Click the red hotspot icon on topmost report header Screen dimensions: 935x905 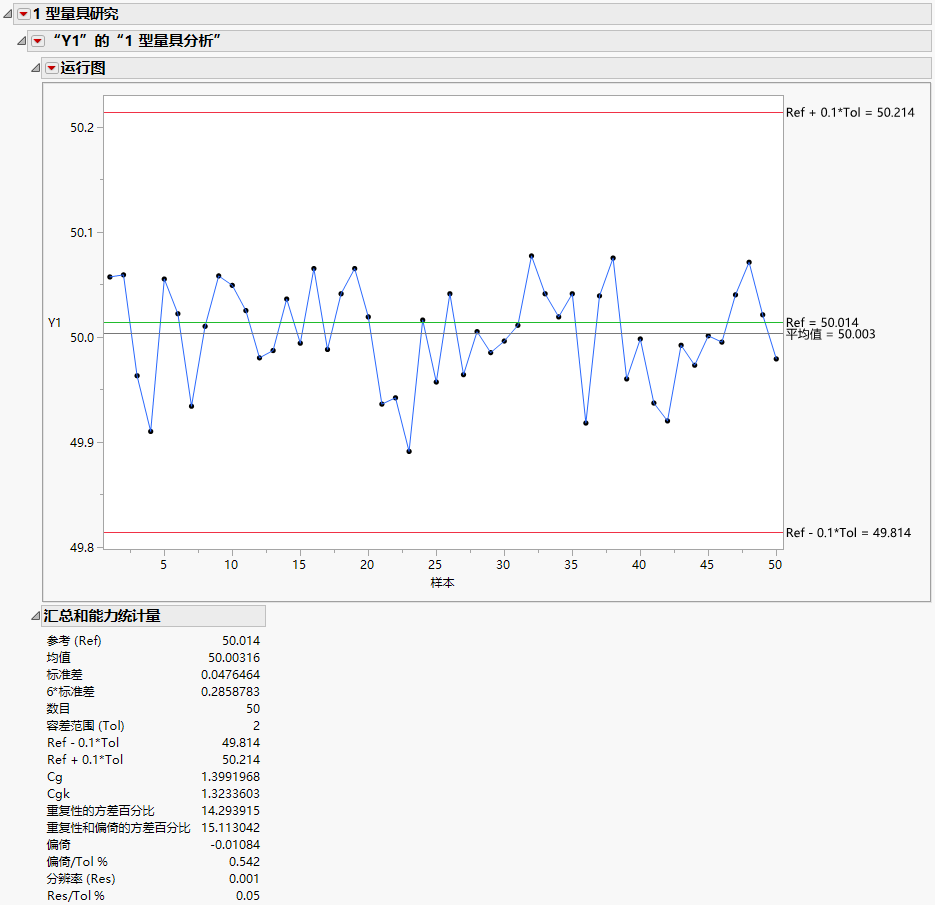[x=22, y=14]
